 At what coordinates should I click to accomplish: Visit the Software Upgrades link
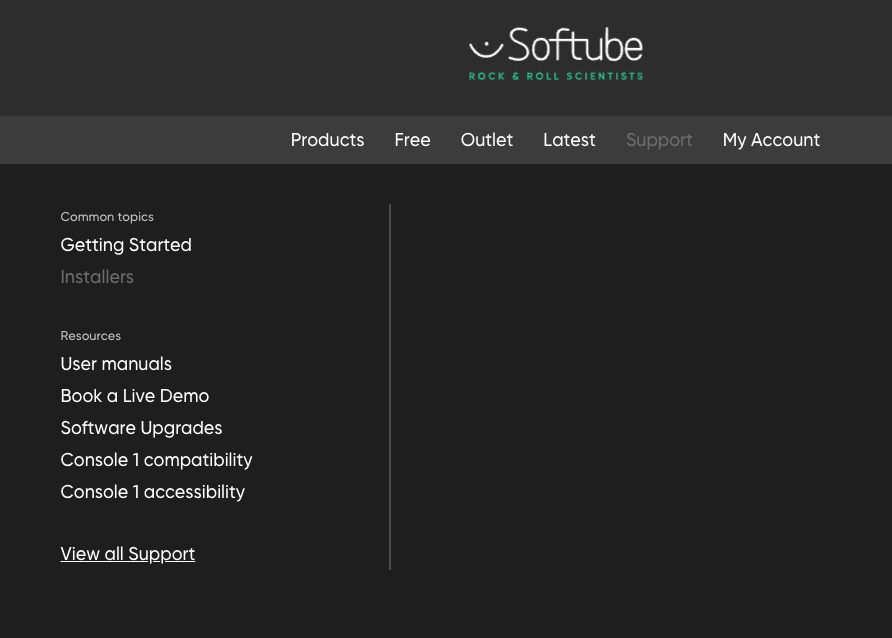click(x=141, y=428)
